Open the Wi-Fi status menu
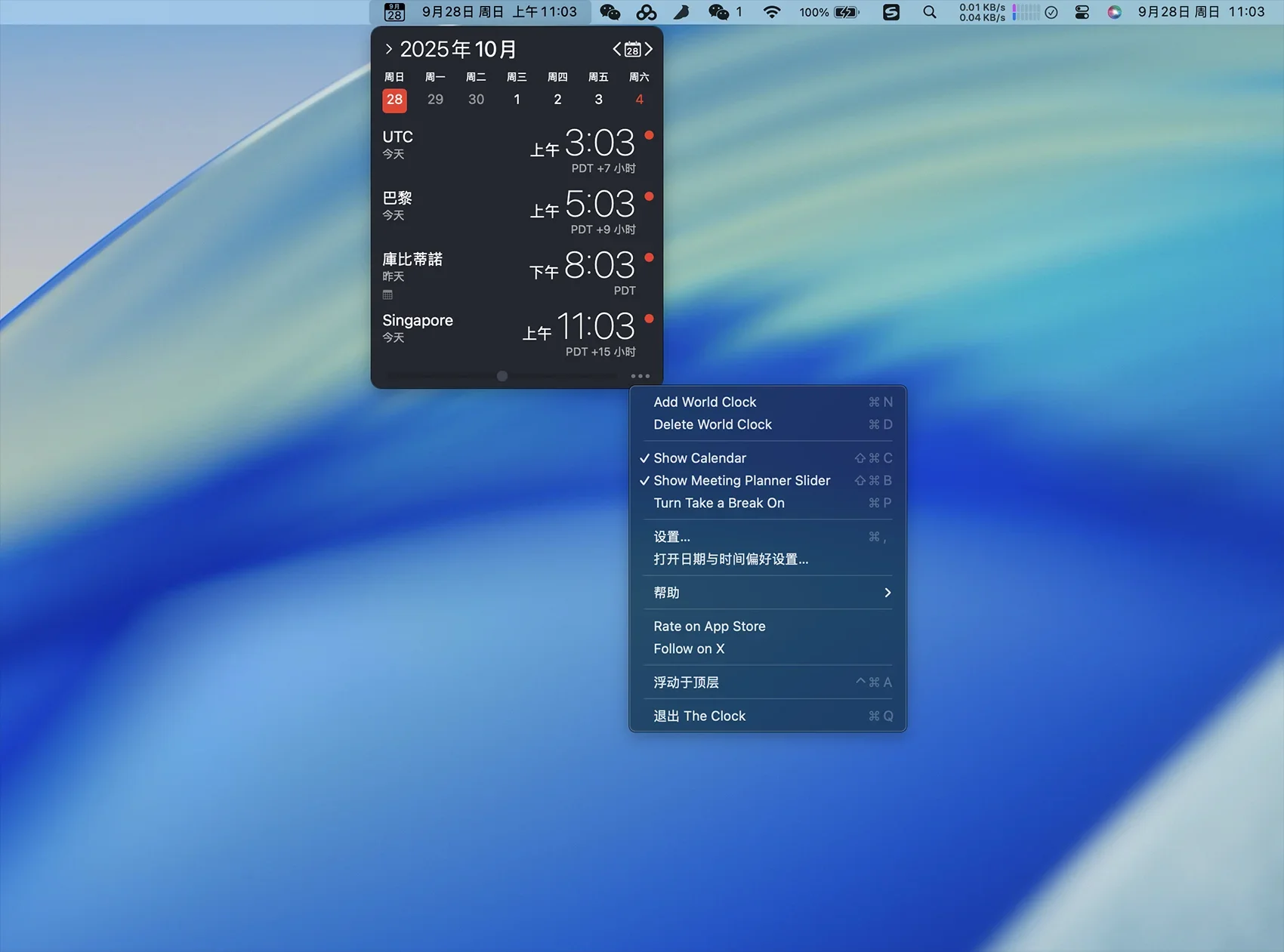 pos(771,12)
